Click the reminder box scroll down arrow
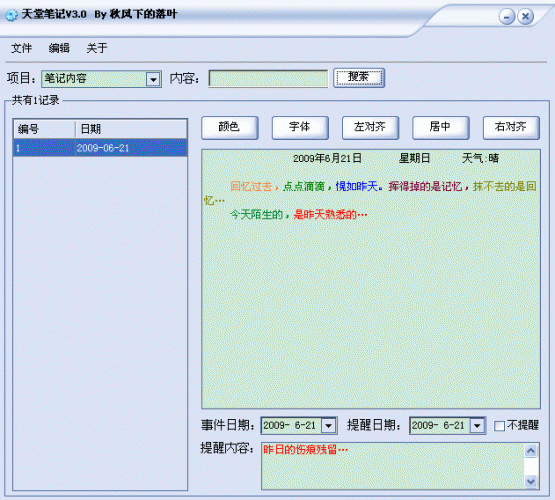Screen dimensions: 555x500 click(x=531, y=481)
